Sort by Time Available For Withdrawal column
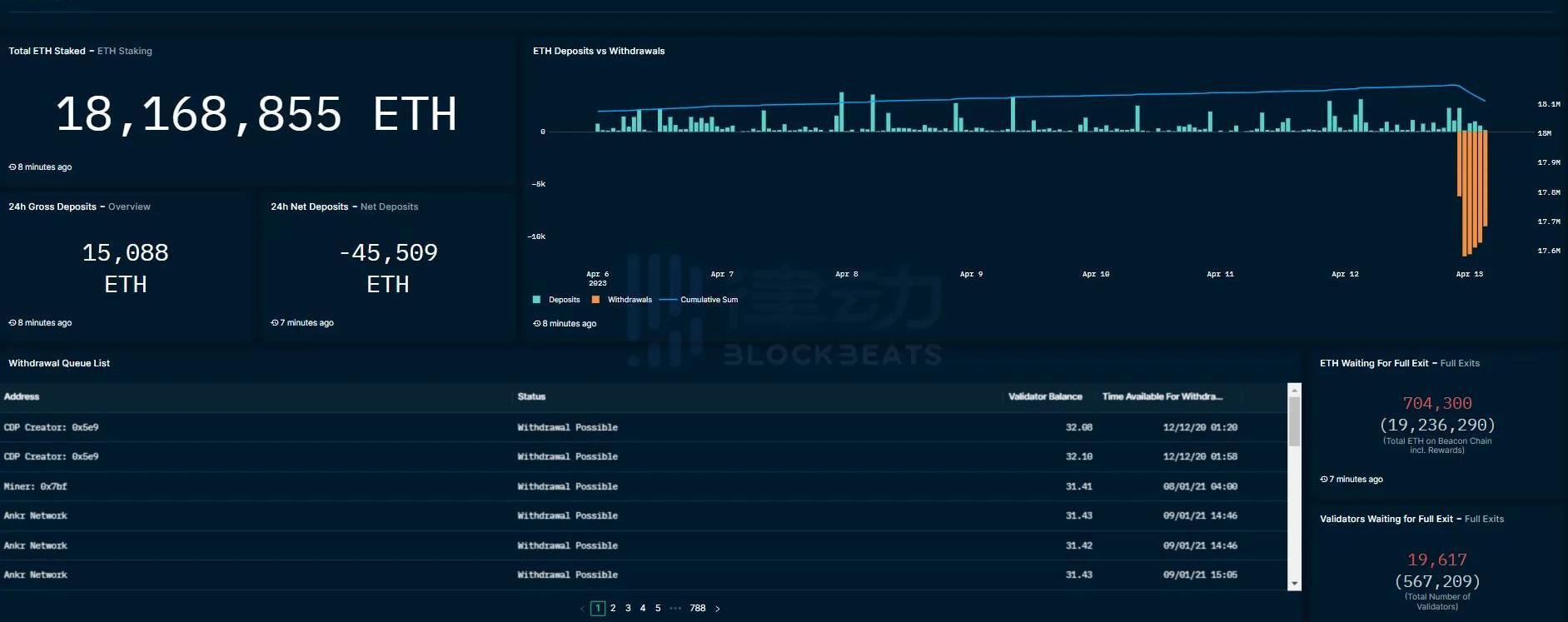Viewport: 1568px width, 622px height. tap(1162, 397)
